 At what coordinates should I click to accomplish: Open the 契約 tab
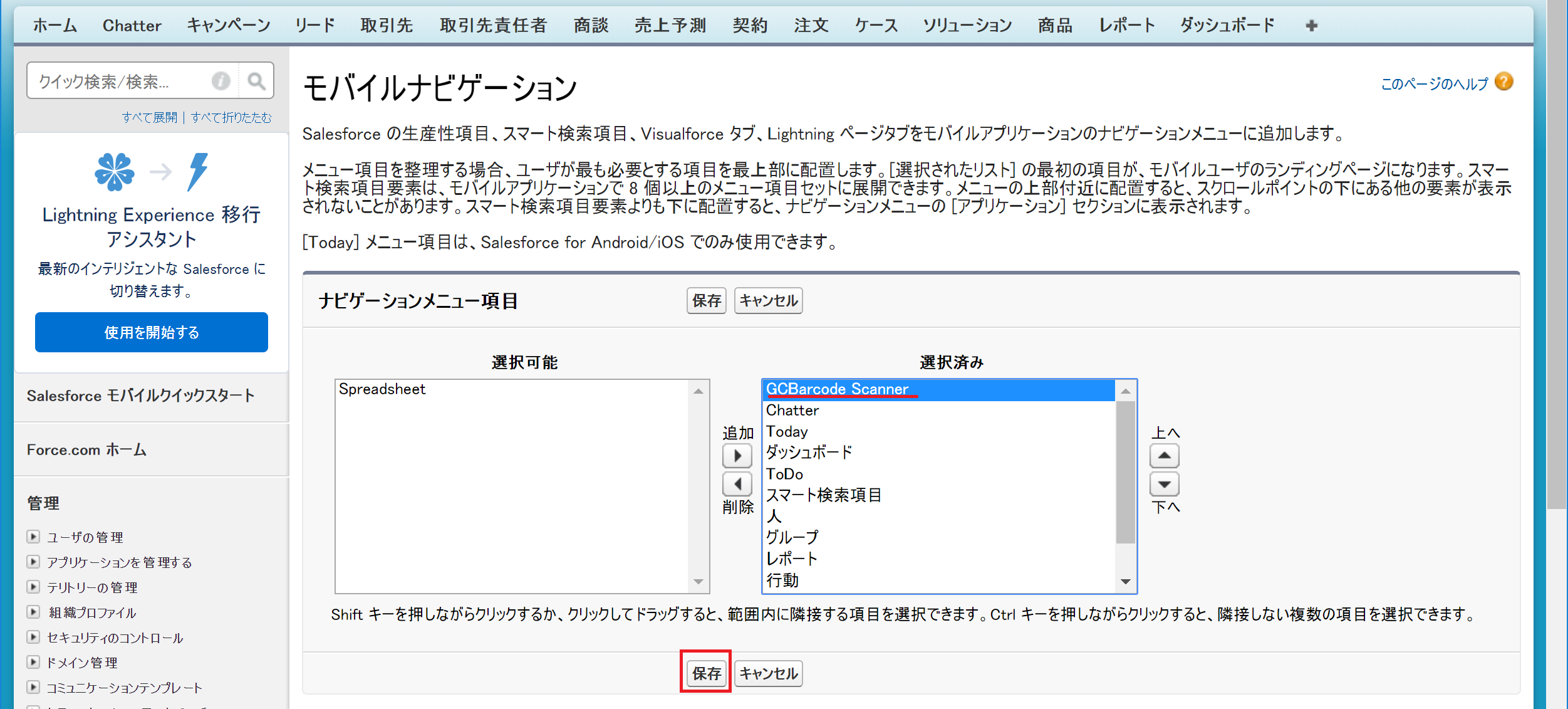point(750,26)
